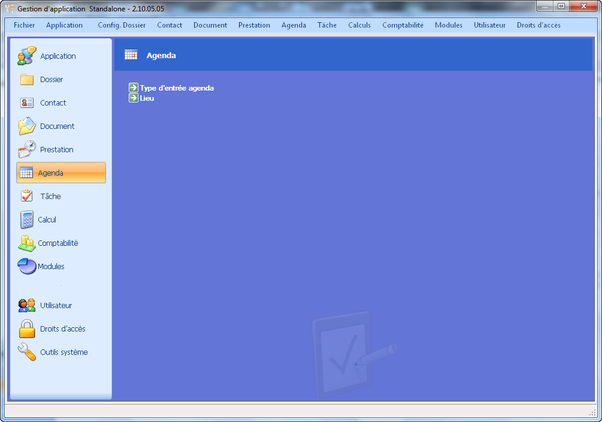Open the Dossier folder icon
The image size is (602, 422).
point(27,79)
